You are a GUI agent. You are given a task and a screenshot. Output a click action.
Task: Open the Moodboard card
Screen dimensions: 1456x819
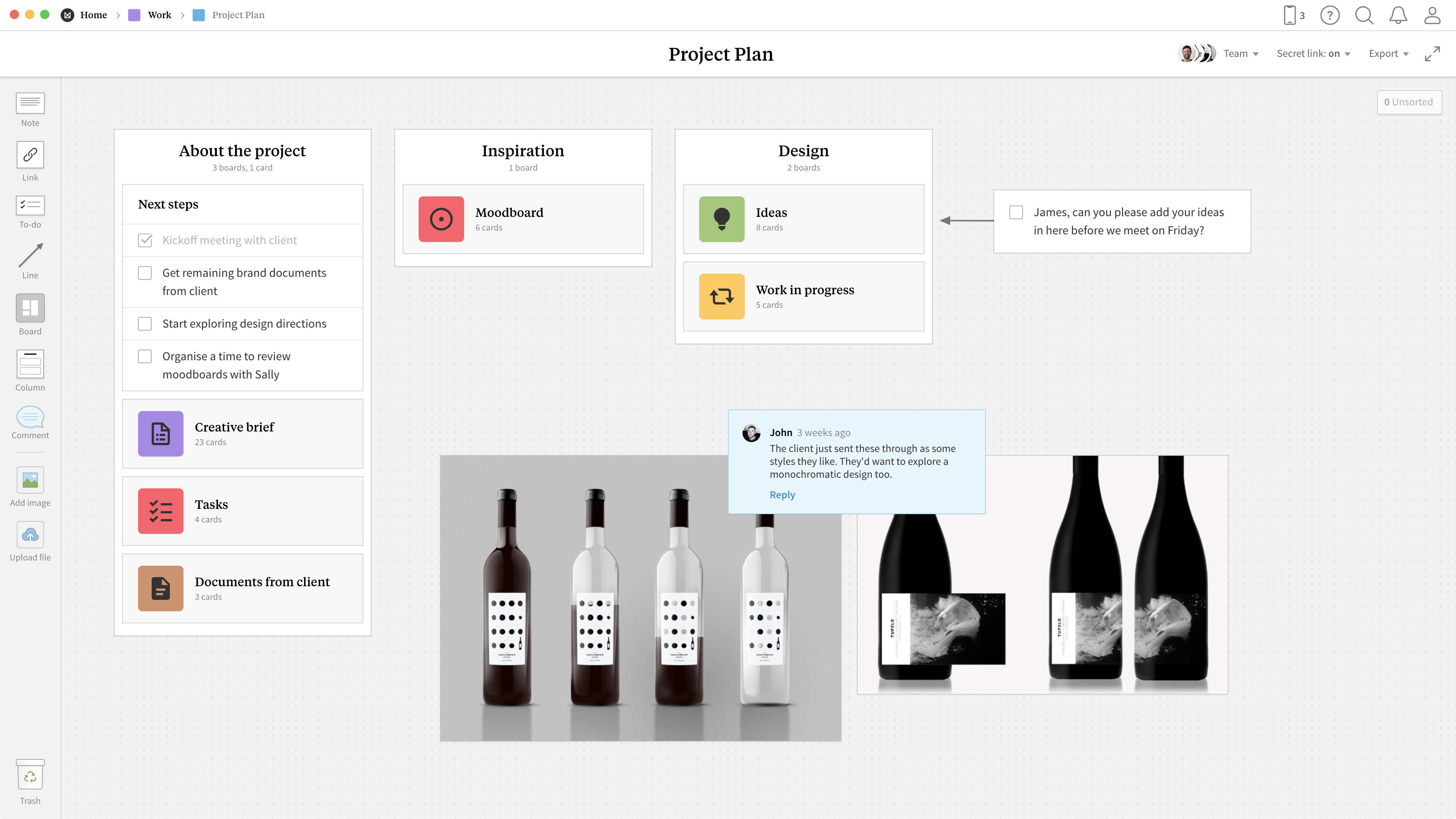(x=522, y=219)
